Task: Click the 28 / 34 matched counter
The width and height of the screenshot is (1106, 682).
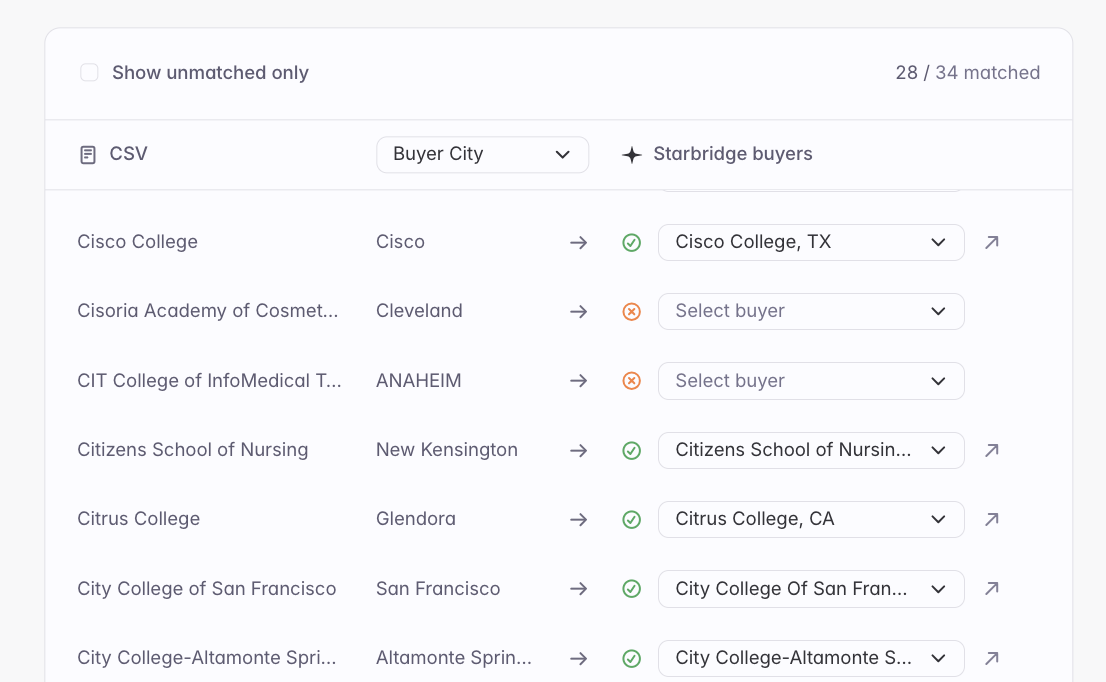Action: (x=968, y=73)
